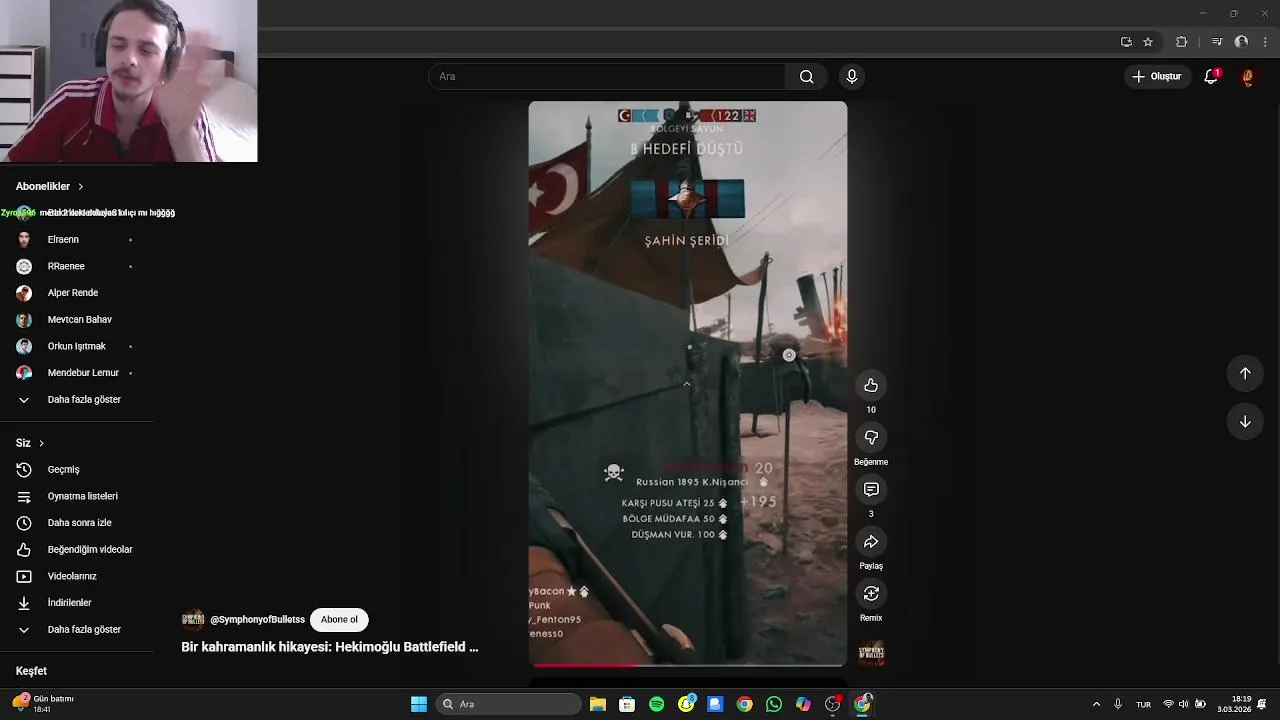Open Chrome media control icon
The height and width of the screenshot is (720, 1280).
[x=1217, y=42]
